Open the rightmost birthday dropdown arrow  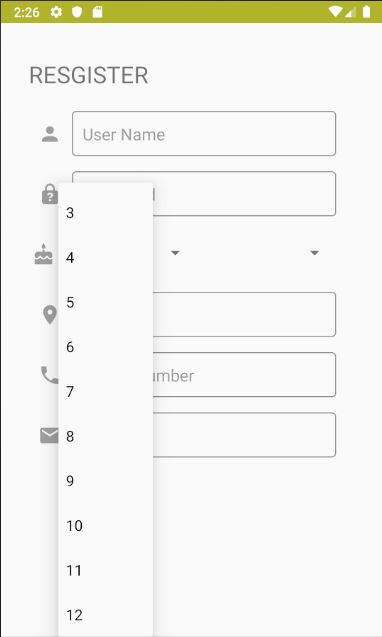point(314,253)
